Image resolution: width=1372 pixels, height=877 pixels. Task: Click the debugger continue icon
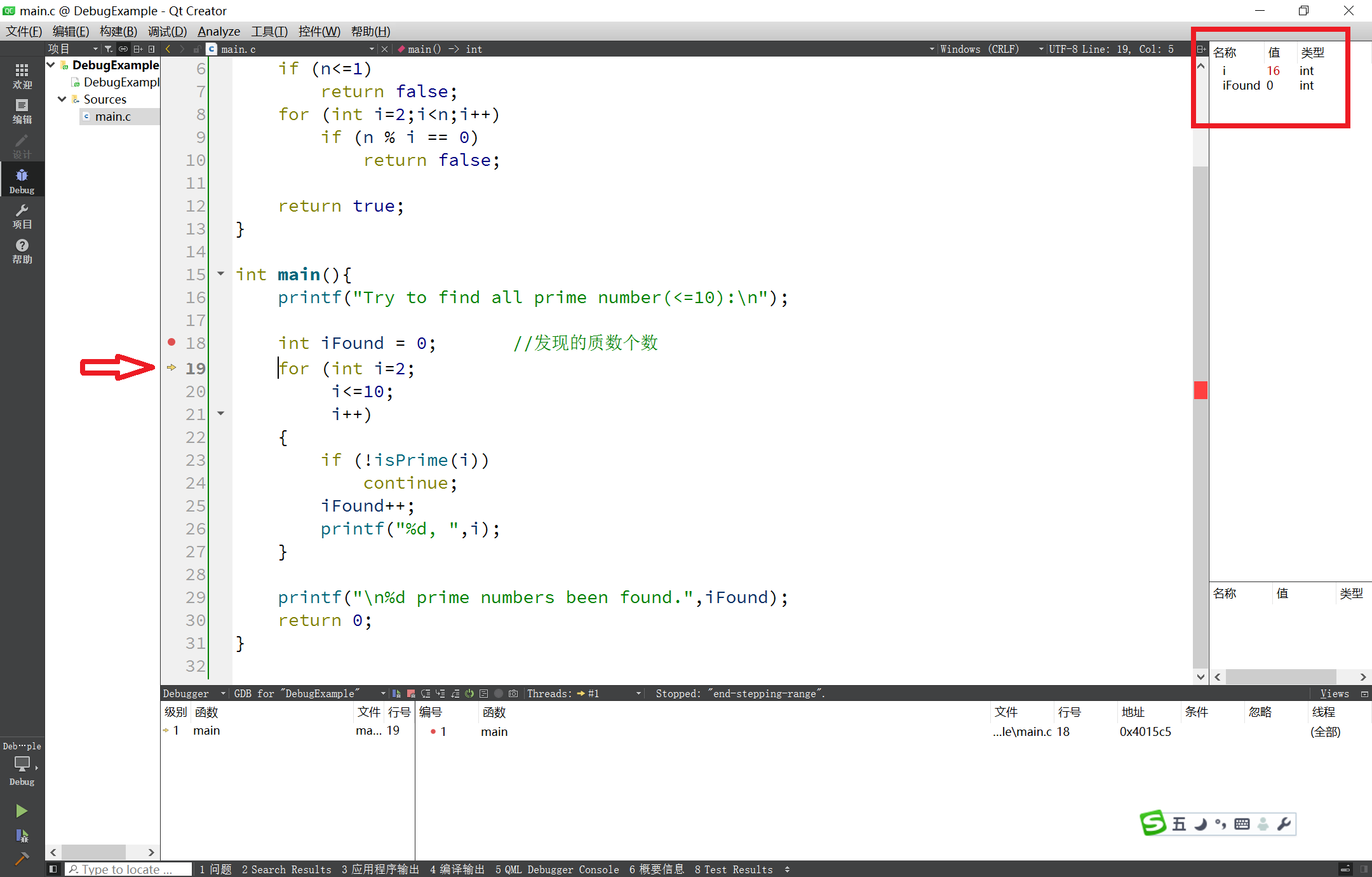(396, 693)
